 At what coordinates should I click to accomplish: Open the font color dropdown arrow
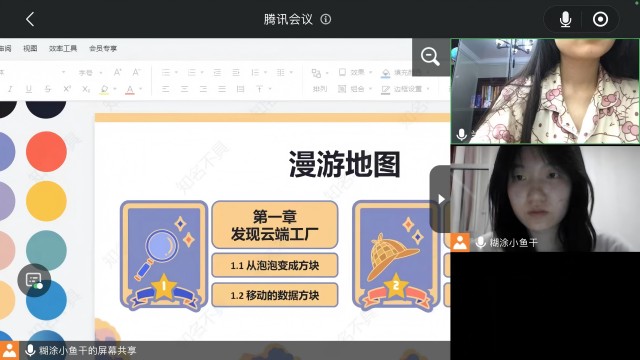coord(141,89)
